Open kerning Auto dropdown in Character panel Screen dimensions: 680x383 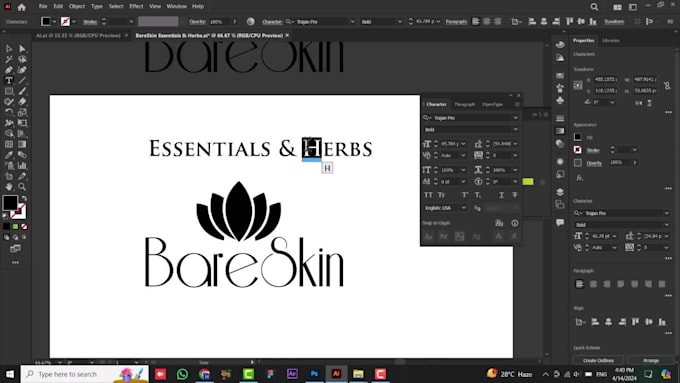pyautogui.click(x=463, y=155)
